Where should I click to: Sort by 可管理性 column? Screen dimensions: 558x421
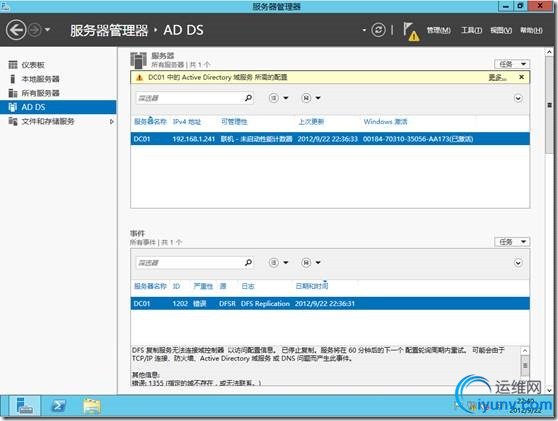pyautogui.click(x=234, y=122)
